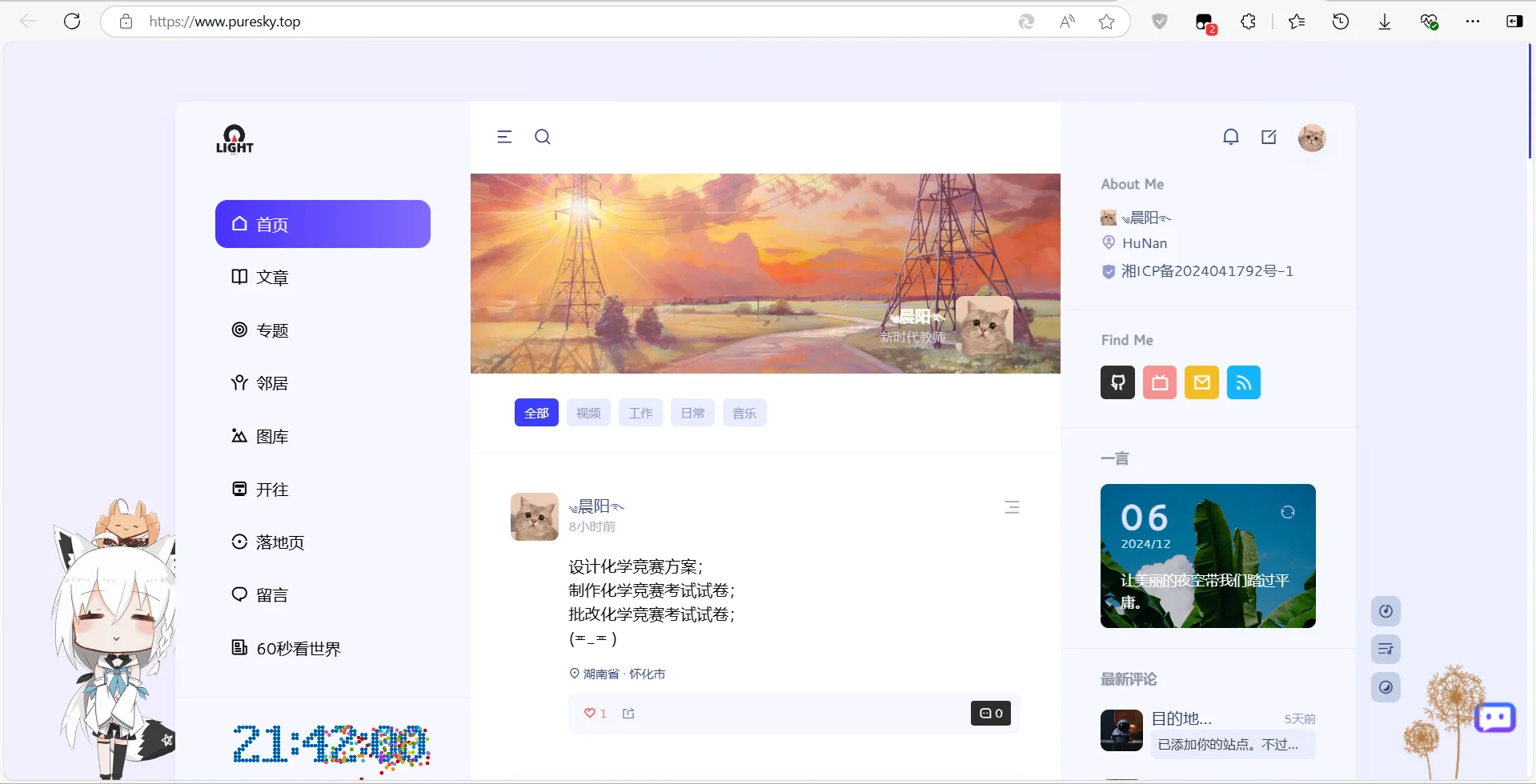Open comments button showing 0
Viewport: 1536px width, 784px height.
tap(991, 713)
